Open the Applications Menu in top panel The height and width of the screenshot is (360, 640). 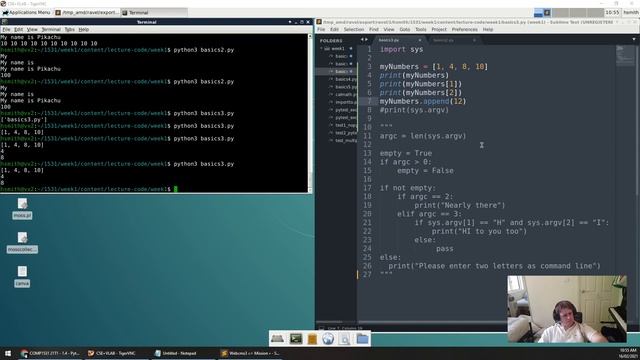tap(27, 13)
